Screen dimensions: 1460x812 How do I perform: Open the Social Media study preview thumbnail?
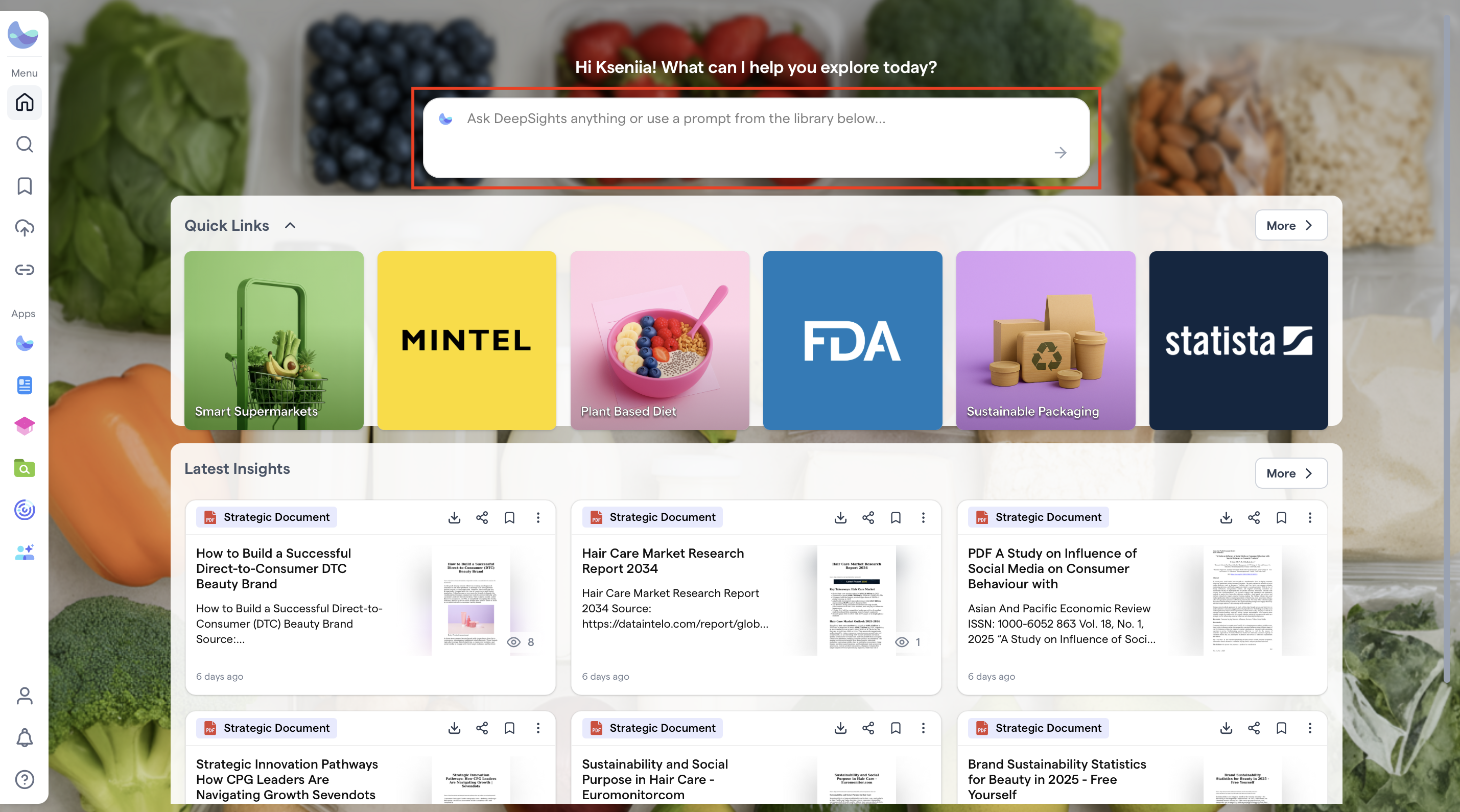(x=1242, y=601)
